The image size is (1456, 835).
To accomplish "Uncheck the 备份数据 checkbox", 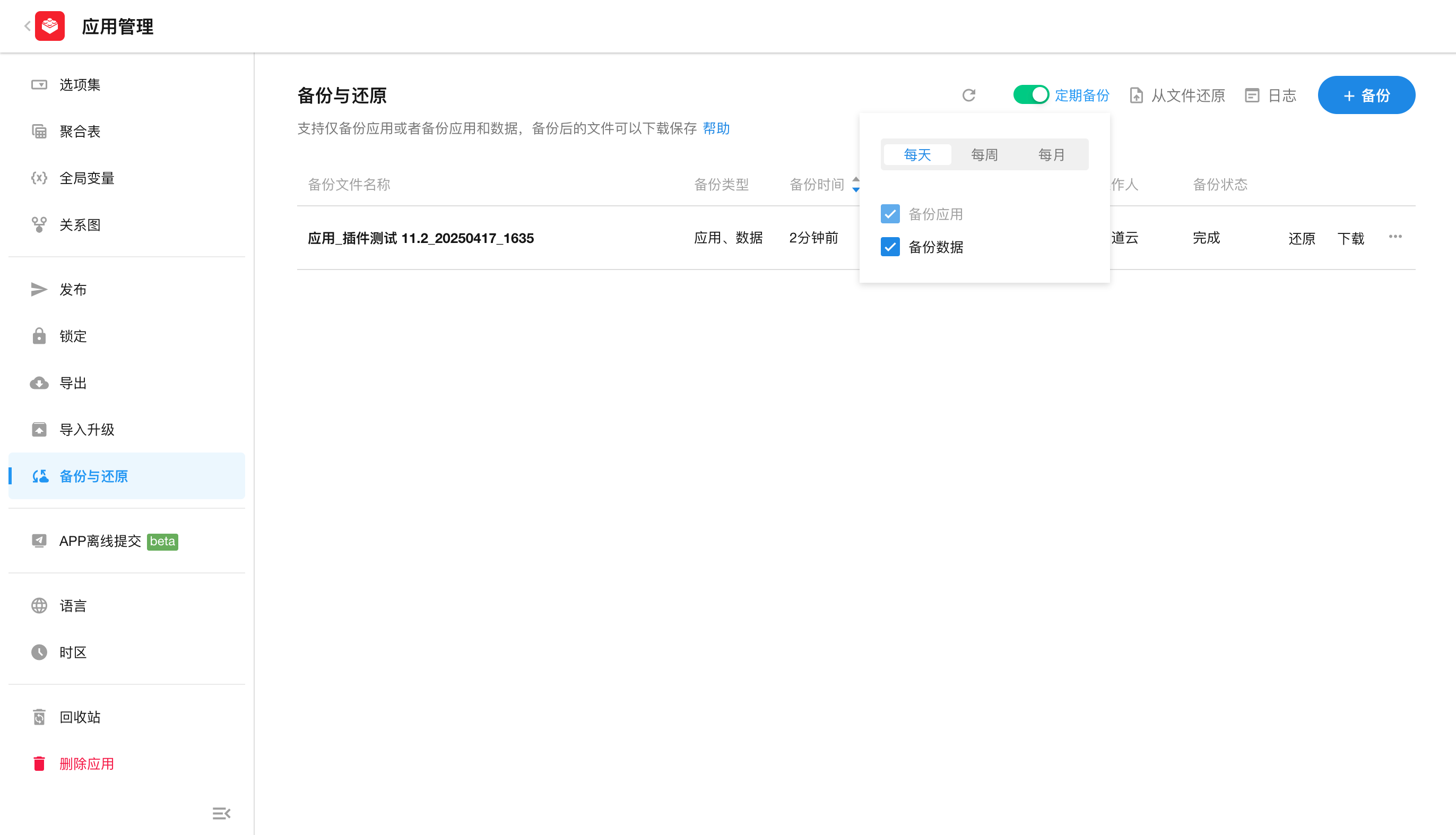I will tap(890, 247).
